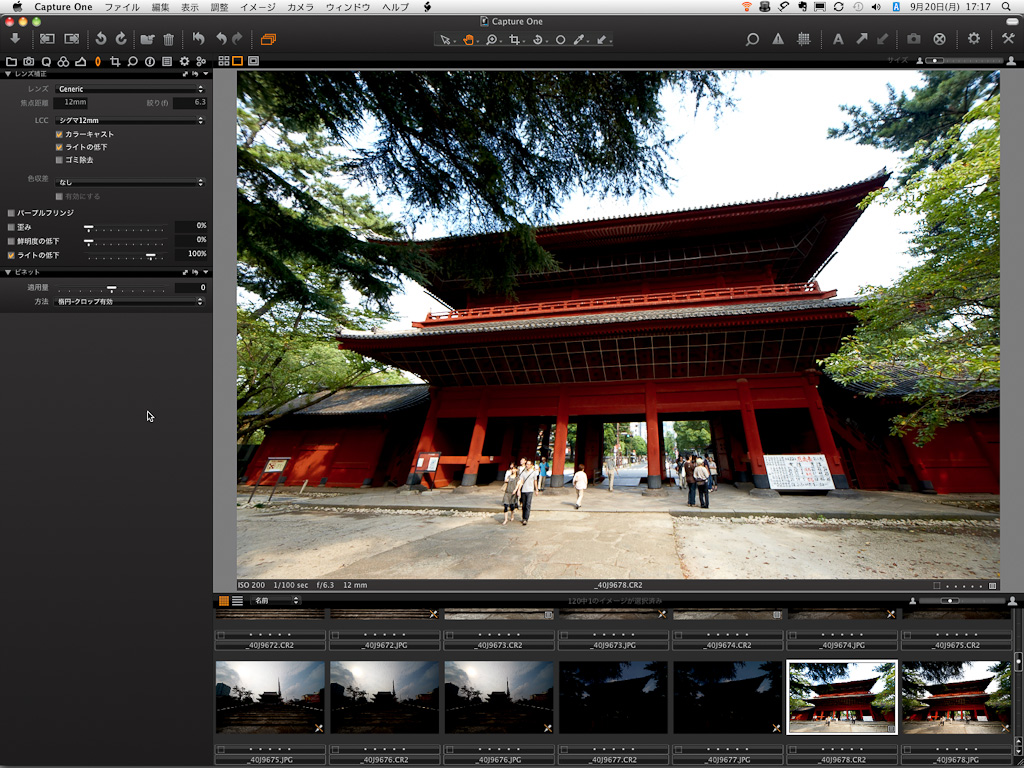Uncheck the カラーキャスト checkbox

(59, 134)
